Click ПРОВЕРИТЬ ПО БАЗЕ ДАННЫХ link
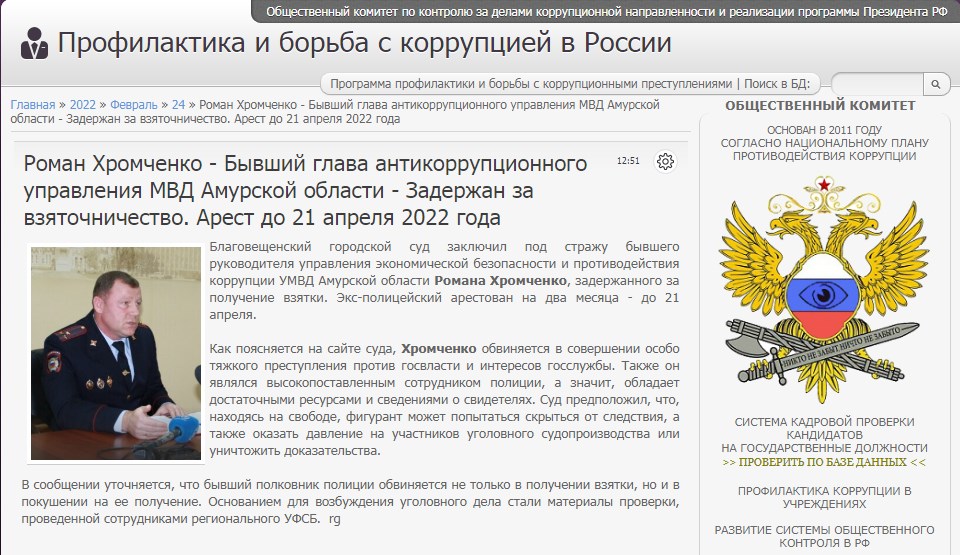The height and width of the screenshot is (555, 960). click(824, 462)
